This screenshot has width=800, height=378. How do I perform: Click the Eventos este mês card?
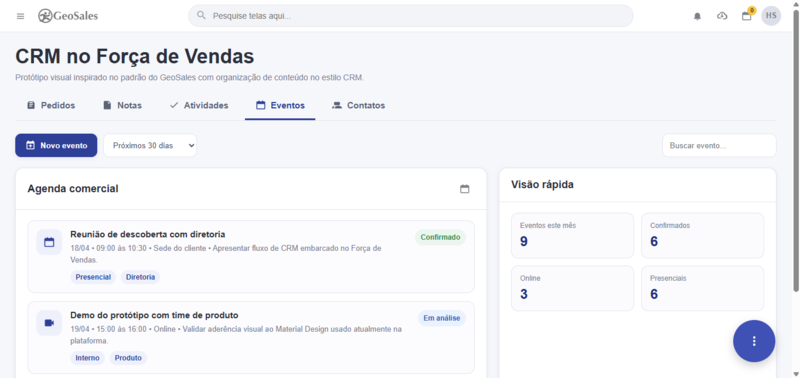[x=572, y=236]
